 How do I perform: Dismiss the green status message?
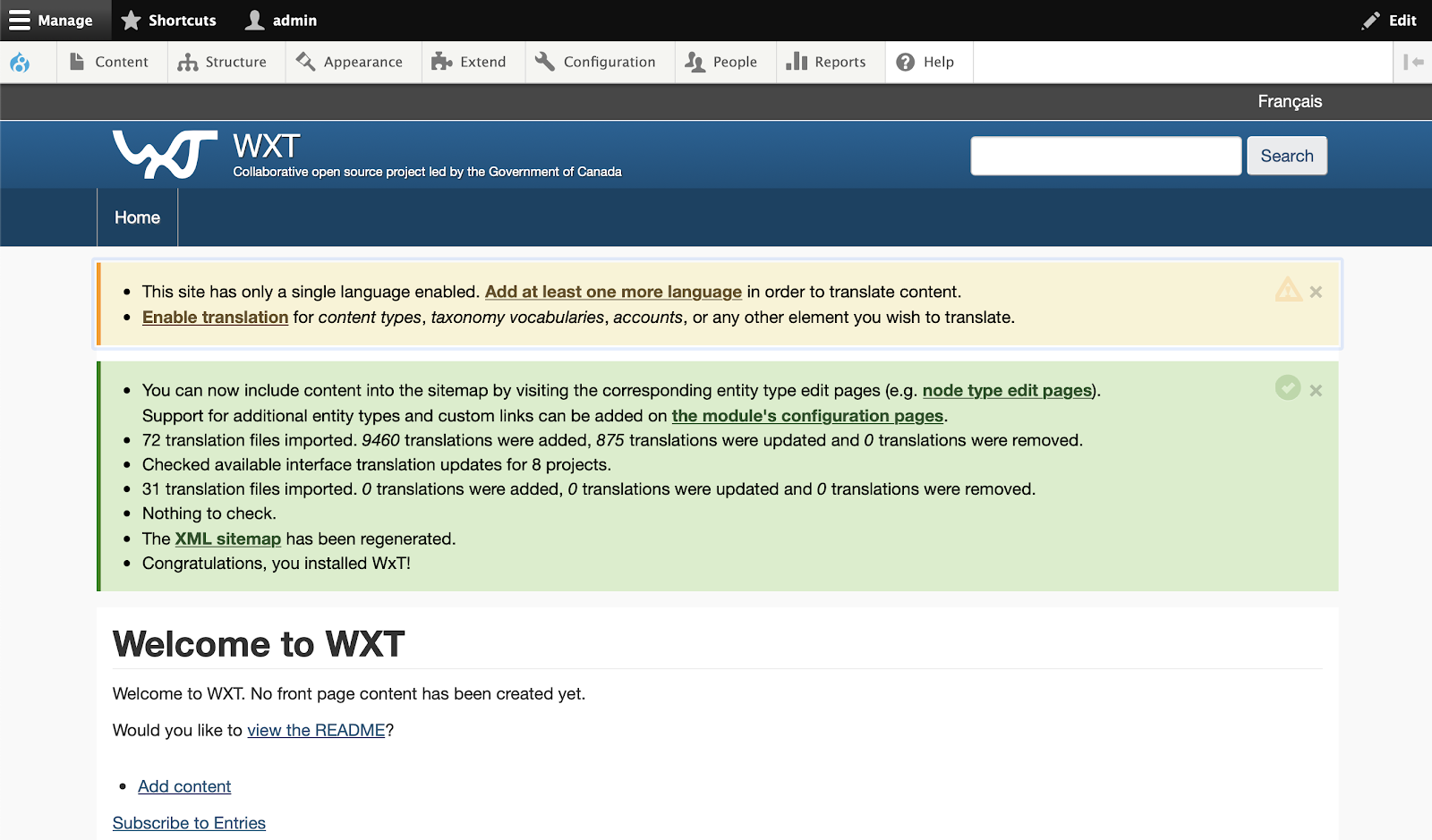pyautogui.click(x=1316, y=390)
